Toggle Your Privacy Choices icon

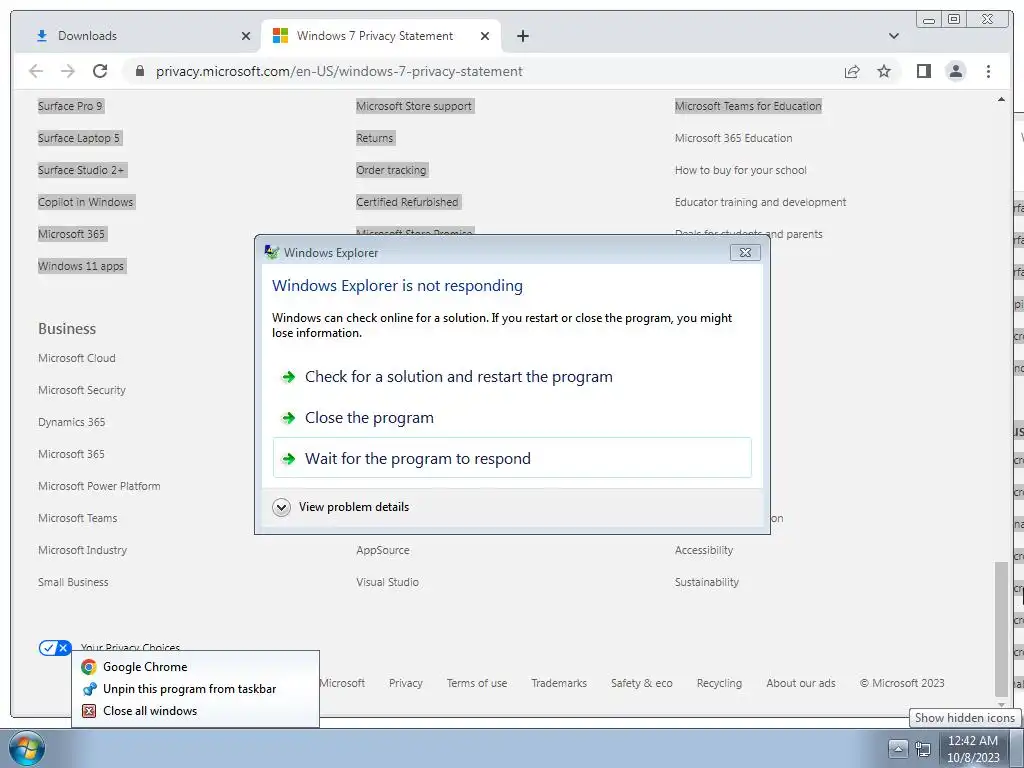[55, 648]
